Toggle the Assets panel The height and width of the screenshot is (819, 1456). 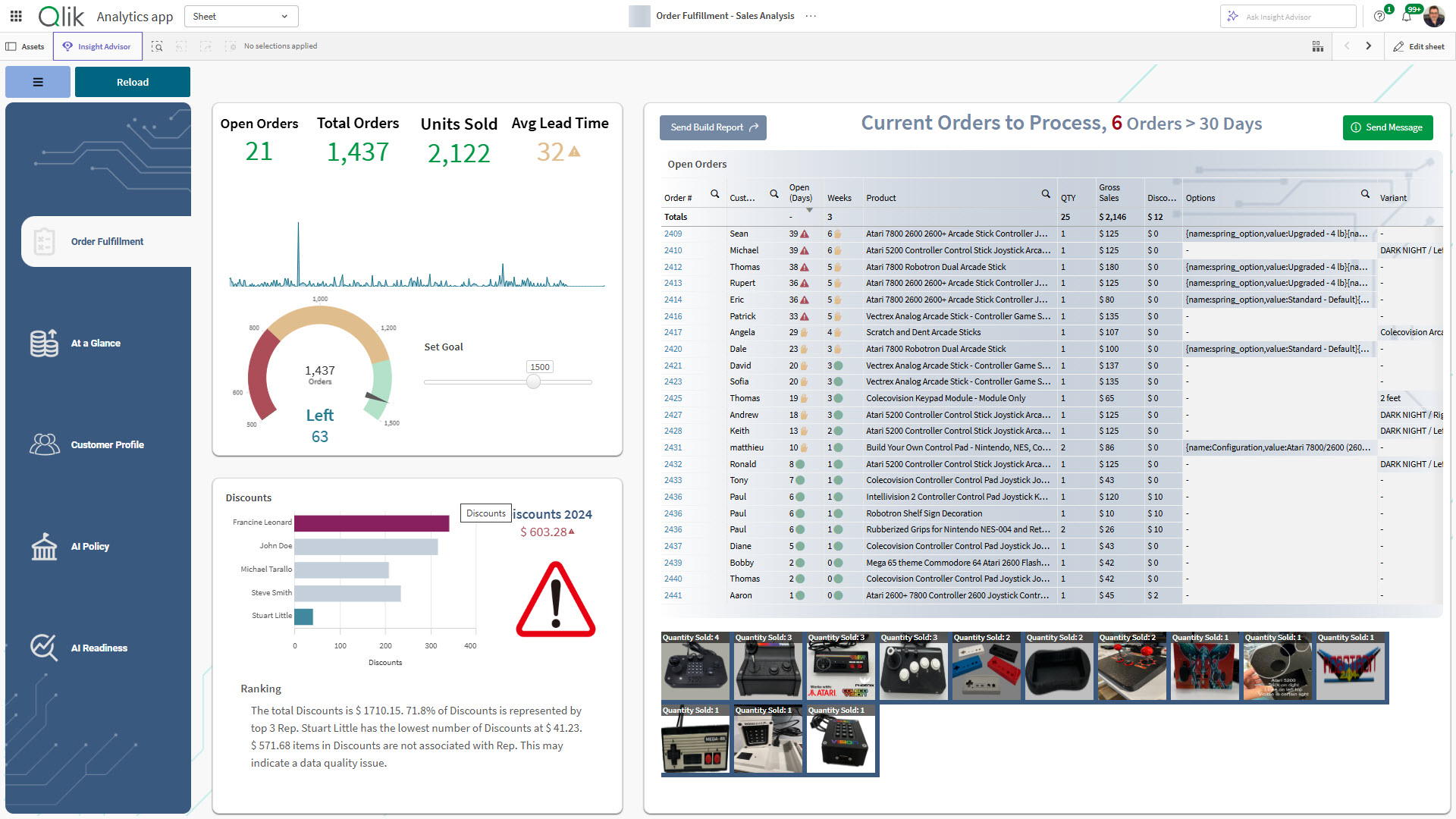click(26, 46)
